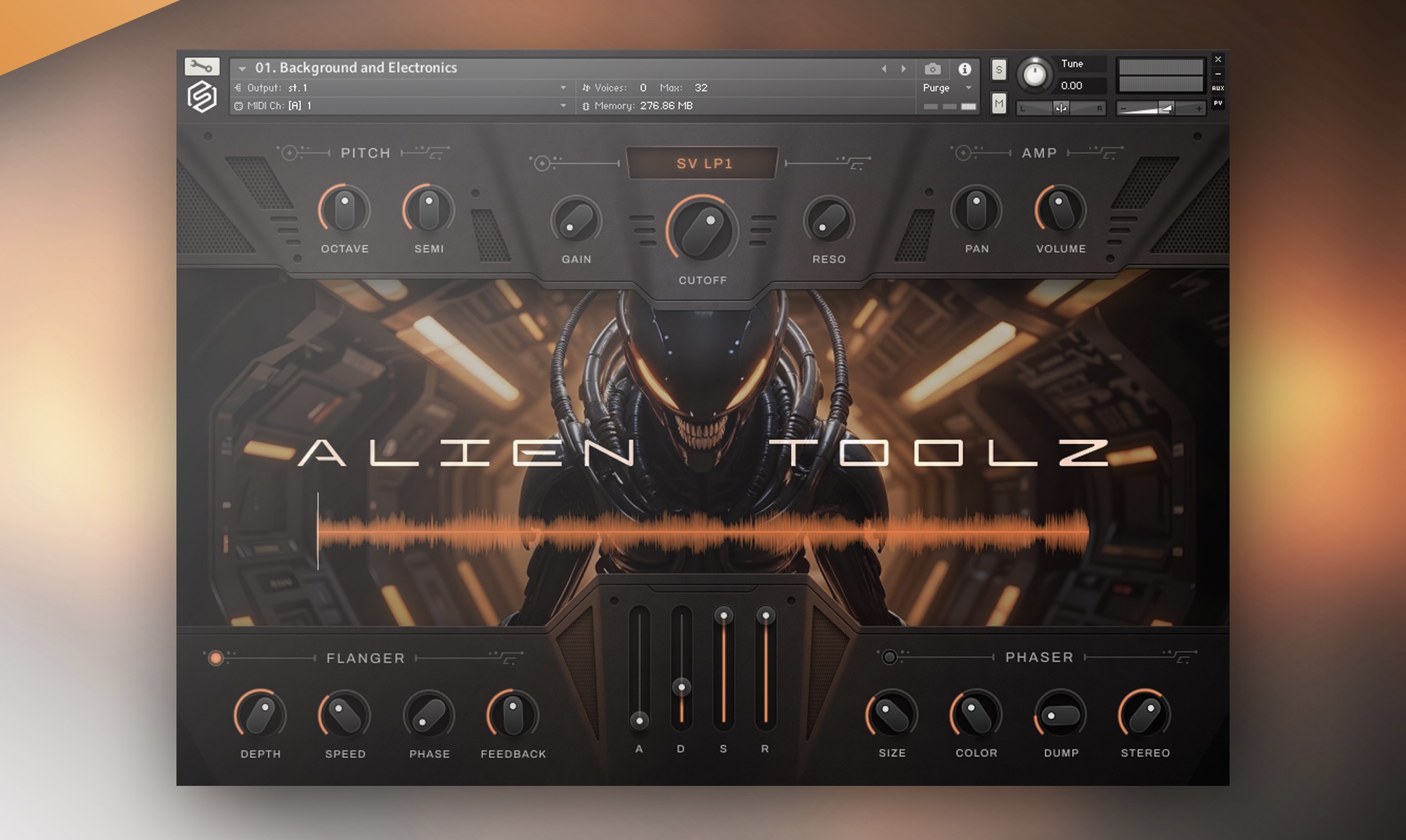This screenshot has height=840, width=1406.
Task: Click the Octave knob
Action: tap(344, 210)
